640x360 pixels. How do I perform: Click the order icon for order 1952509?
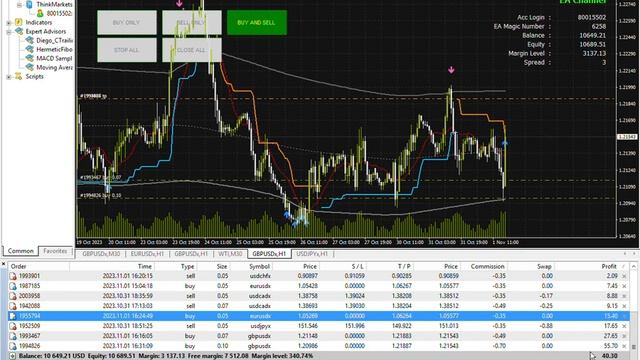tap(13, 326)
